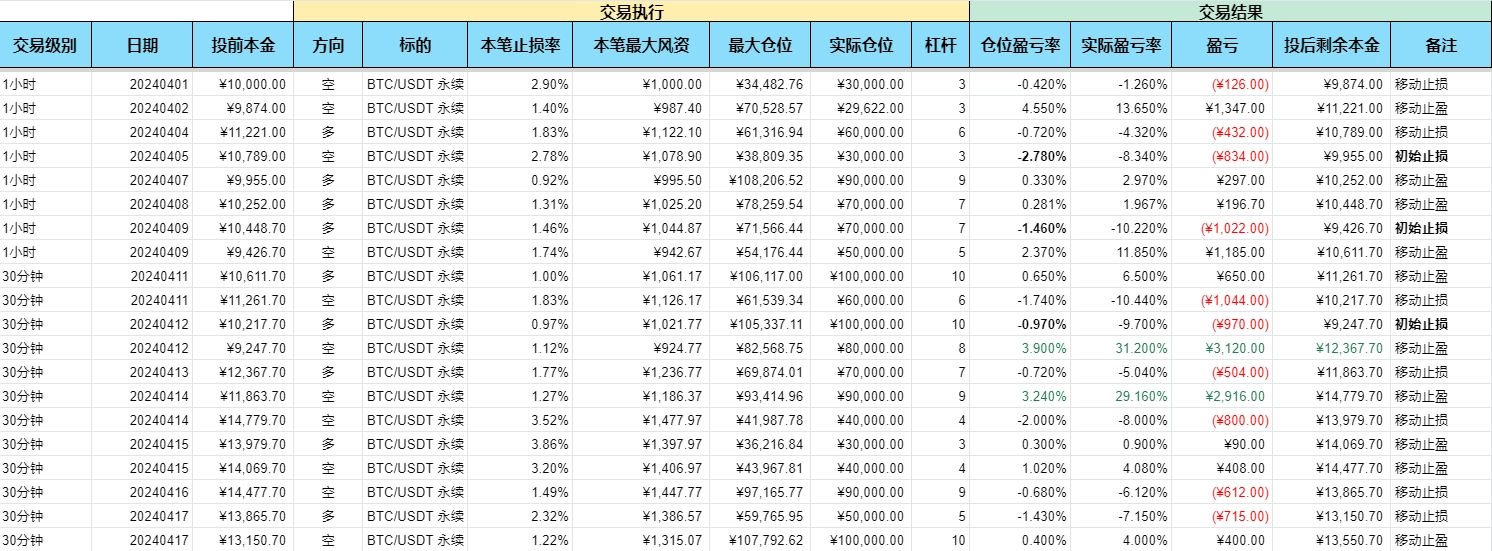Viewport: 1492px width, 551px height.
Task: Click the merged 交易结果 group header
Action: tap(1230, 12)
